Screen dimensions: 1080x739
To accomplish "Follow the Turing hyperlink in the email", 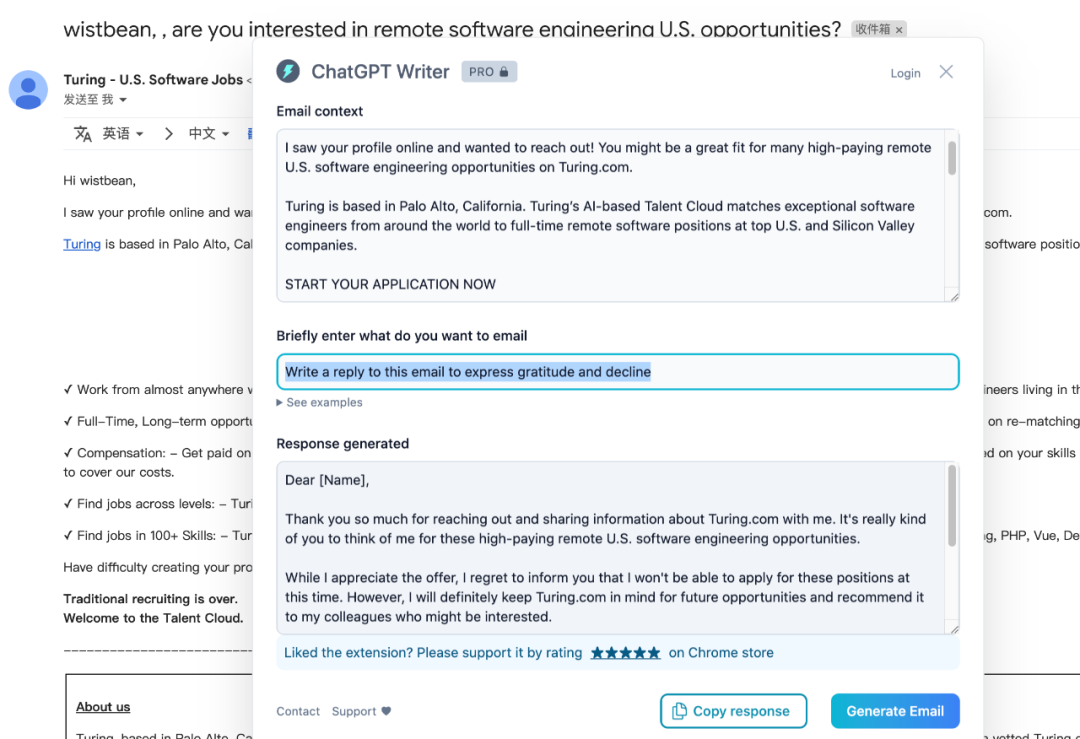I will [x=82, y=244].
